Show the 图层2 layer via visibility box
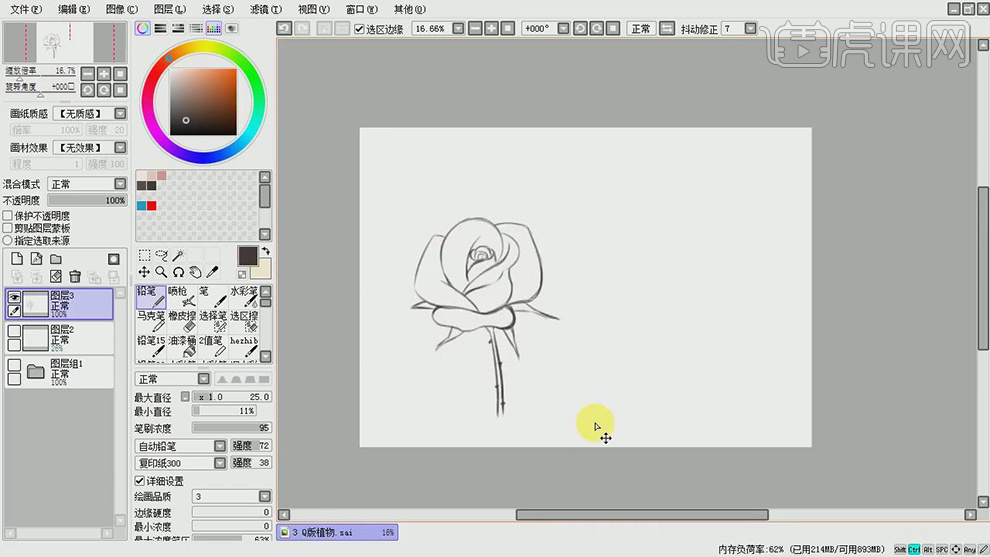Screen dimensions: 990x557 (x=14, y=331)
